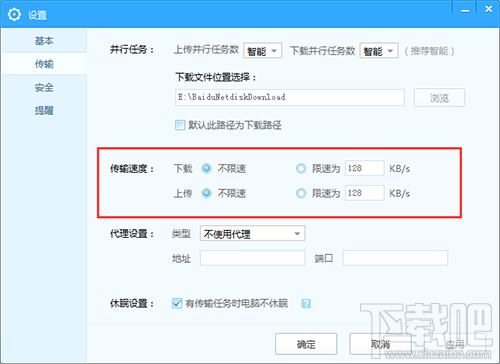
Task: Minimize the settings window
Action: coord(465,10)
